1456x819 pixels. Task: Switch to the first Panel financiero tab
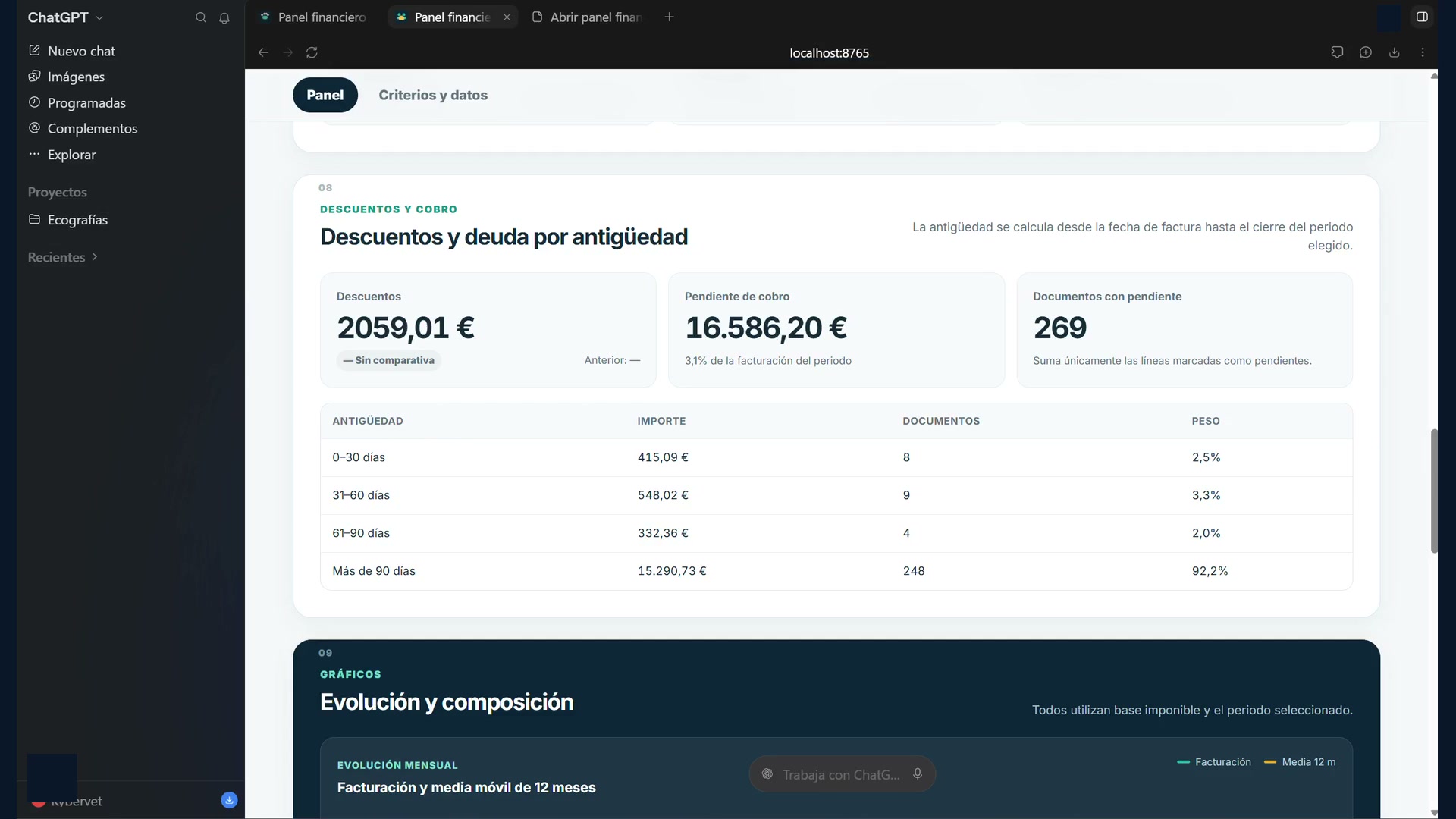tap(313, 17)
